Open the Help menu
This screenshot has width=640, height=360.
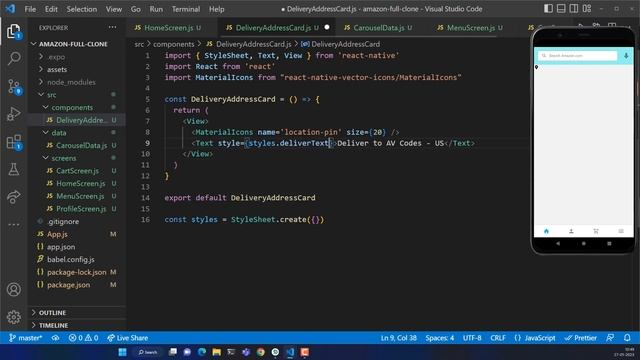coord(216,9)
